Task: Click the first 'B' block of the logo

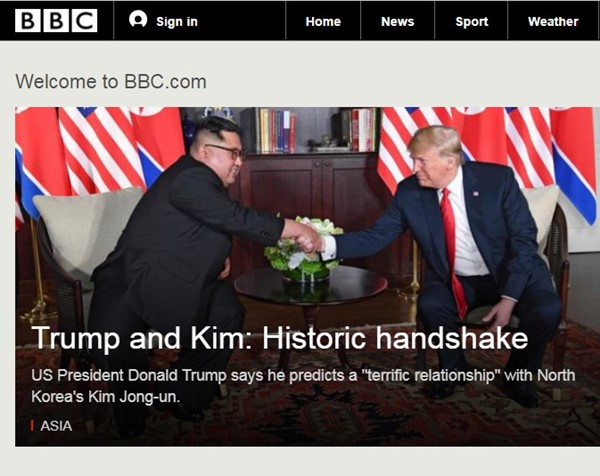Action: 28,21
